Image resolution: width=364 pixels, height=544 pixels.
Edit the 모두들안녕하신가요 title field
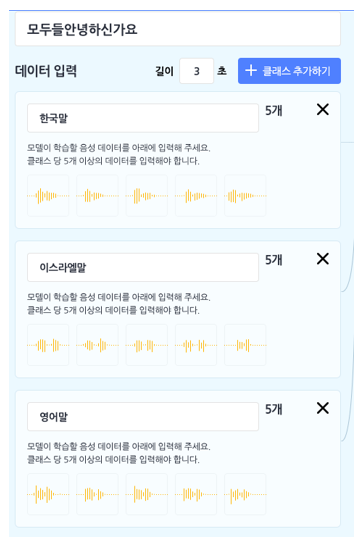[178, 29]
